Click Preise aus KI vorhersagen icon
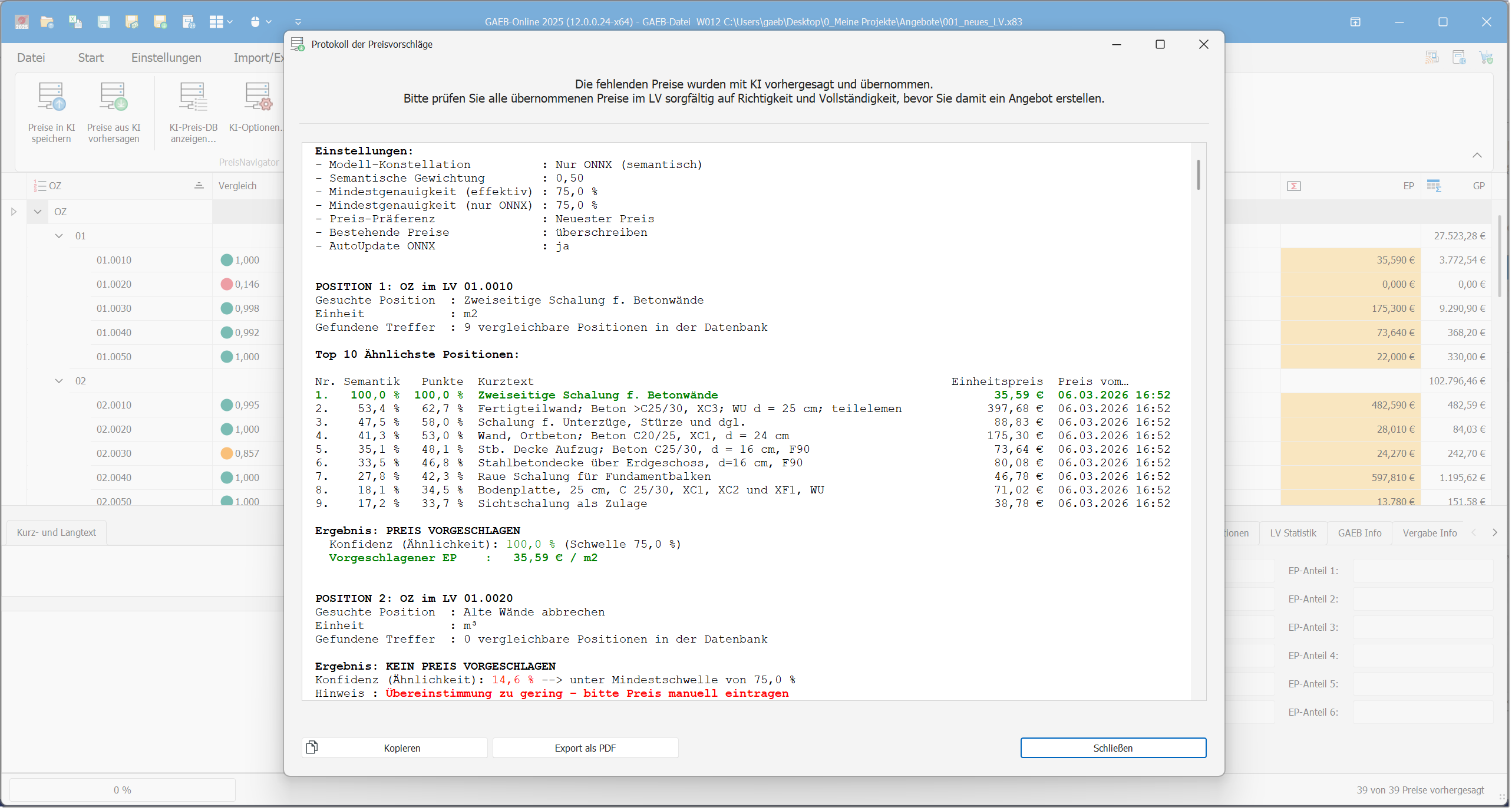 114,97
